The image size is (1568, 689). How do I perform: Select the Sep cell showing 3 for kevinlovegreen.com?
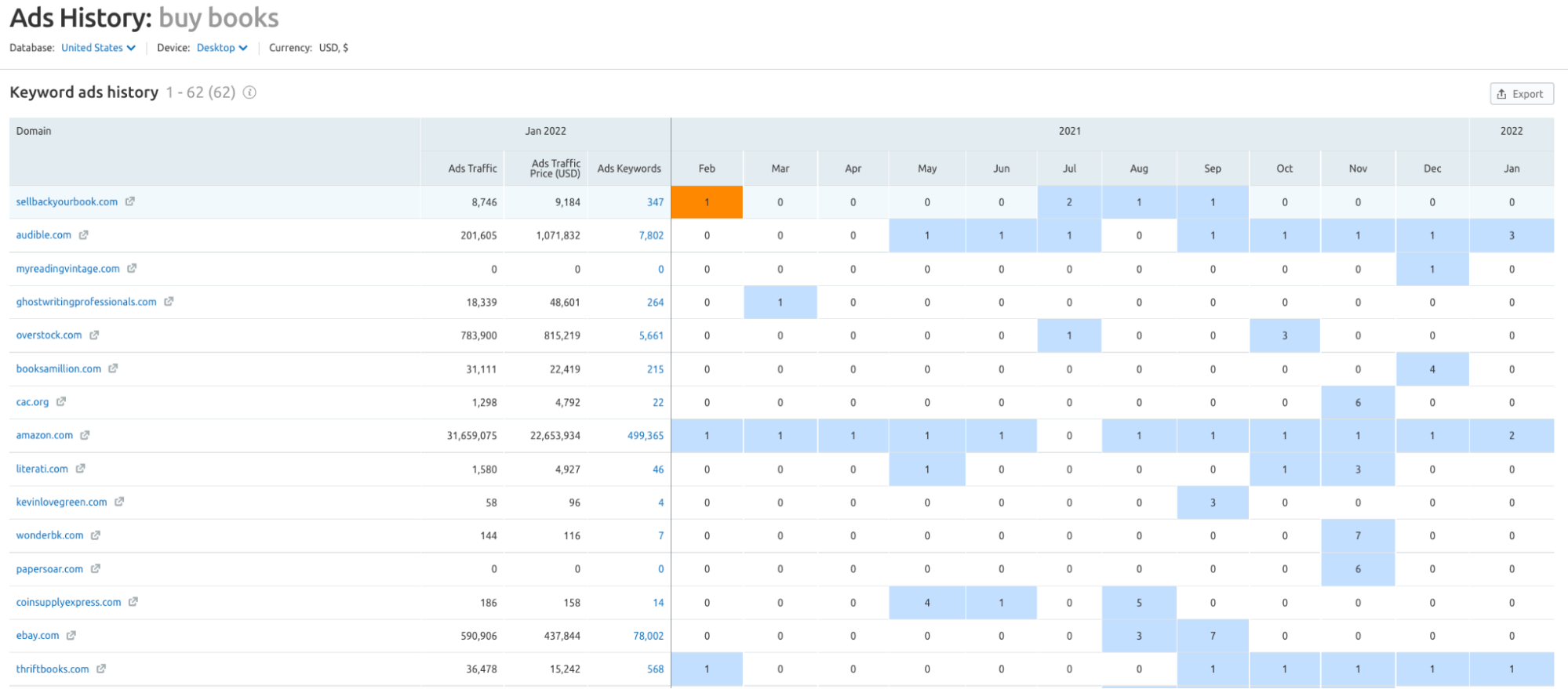[1213, 502]
